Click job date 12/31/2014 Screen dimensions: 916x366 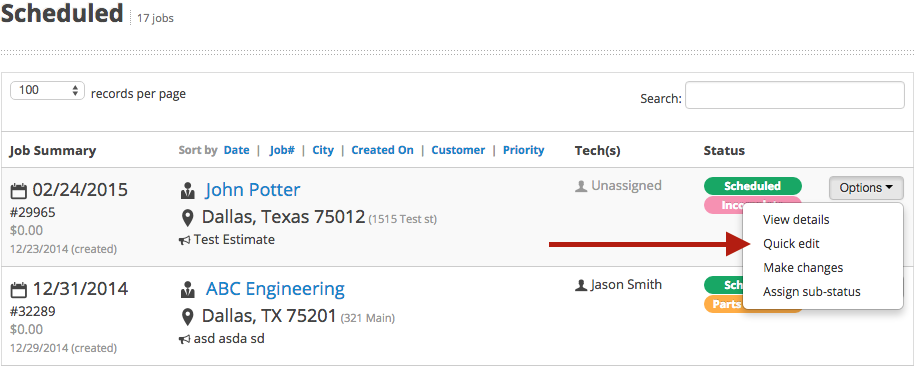(80, 290)
